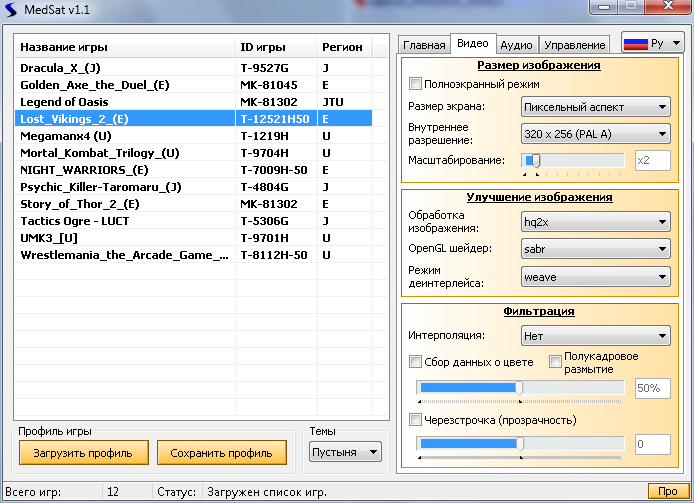
Task: Toggle Черезстрочка (прозрачность) checkbox
Action: tap(416, 419)
